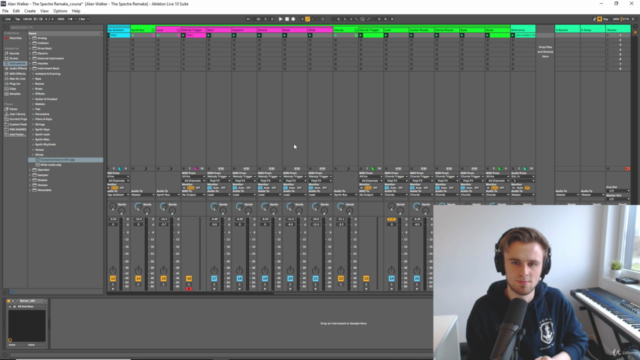This screenshot has width=640, height=360.
Task: Select the Drums browser category
Action: [x=14, y=58]
